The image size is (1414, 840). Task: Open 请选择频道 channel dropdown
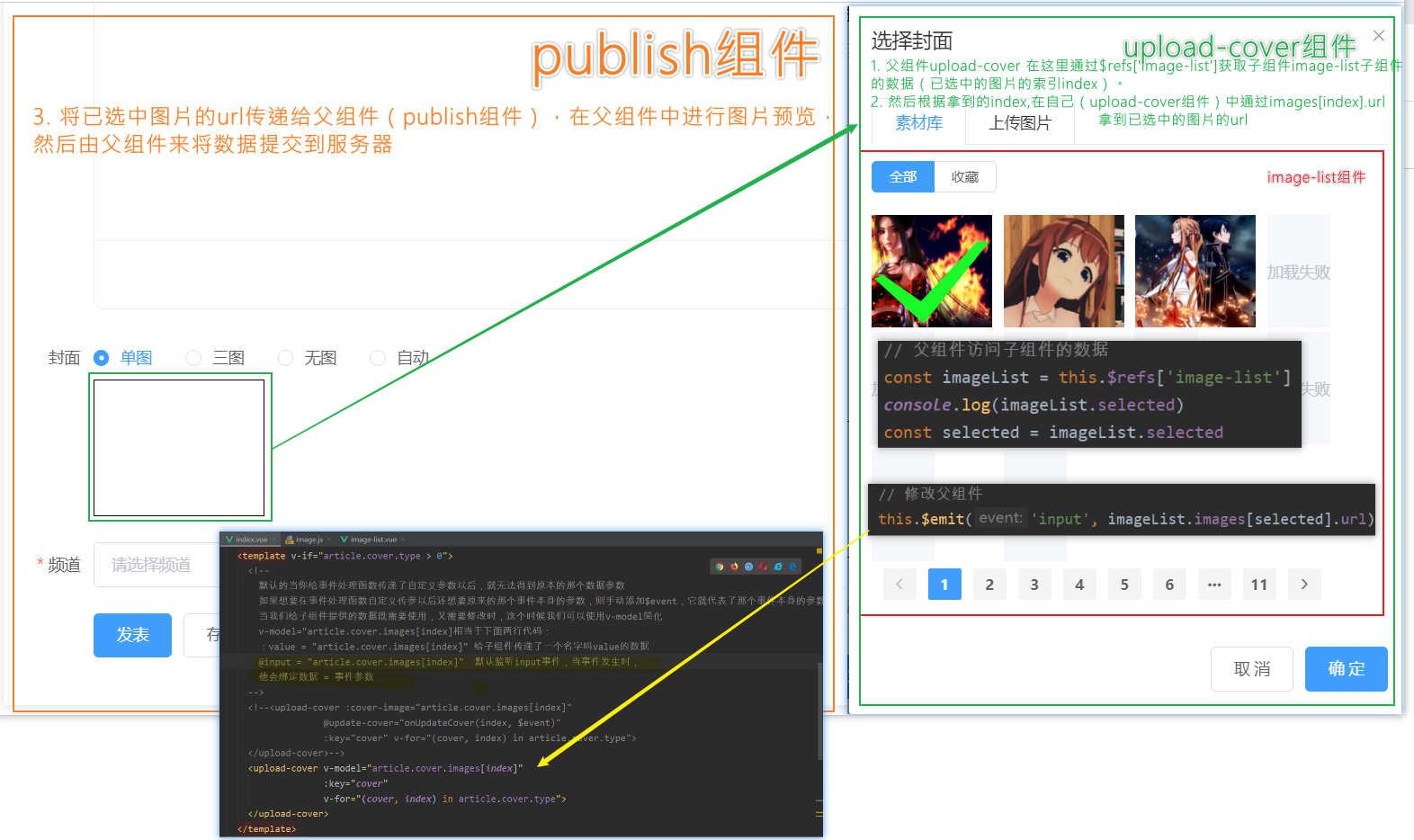click(157, 565)
